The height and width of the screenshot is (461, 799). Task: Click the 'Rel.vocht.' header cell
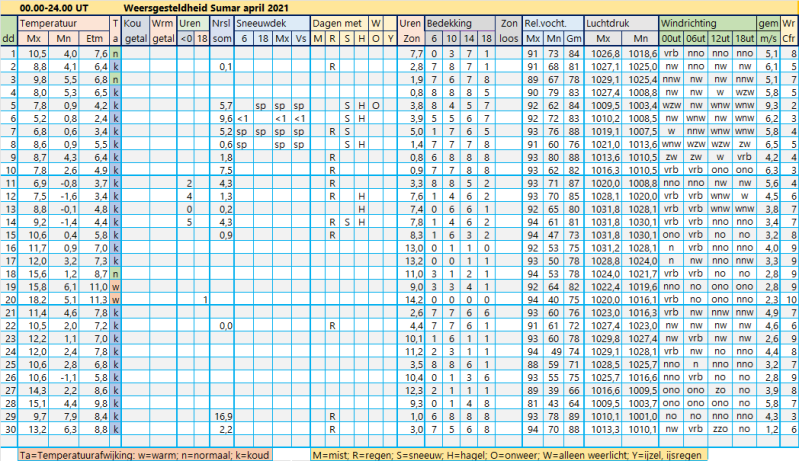(x=553, y=23)
